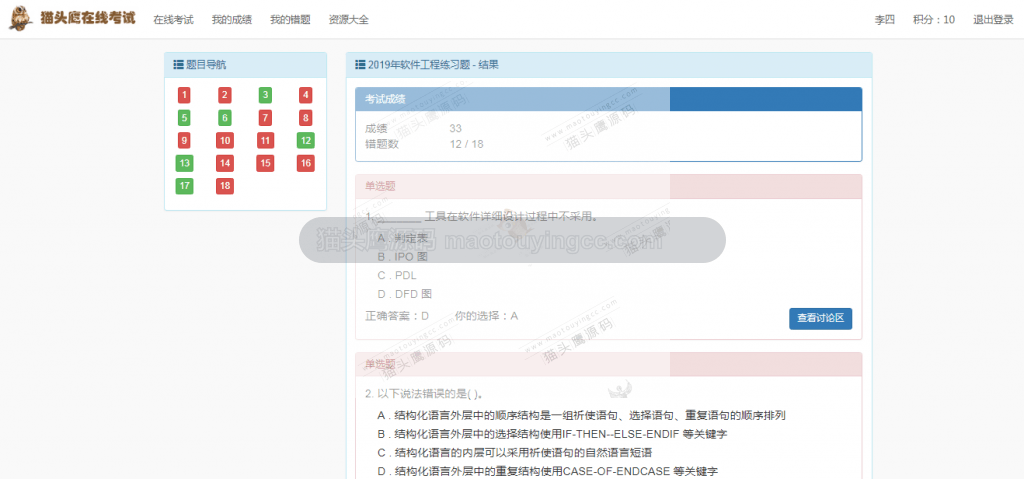Open the 我的成绩 menu item

click(232, 20)
